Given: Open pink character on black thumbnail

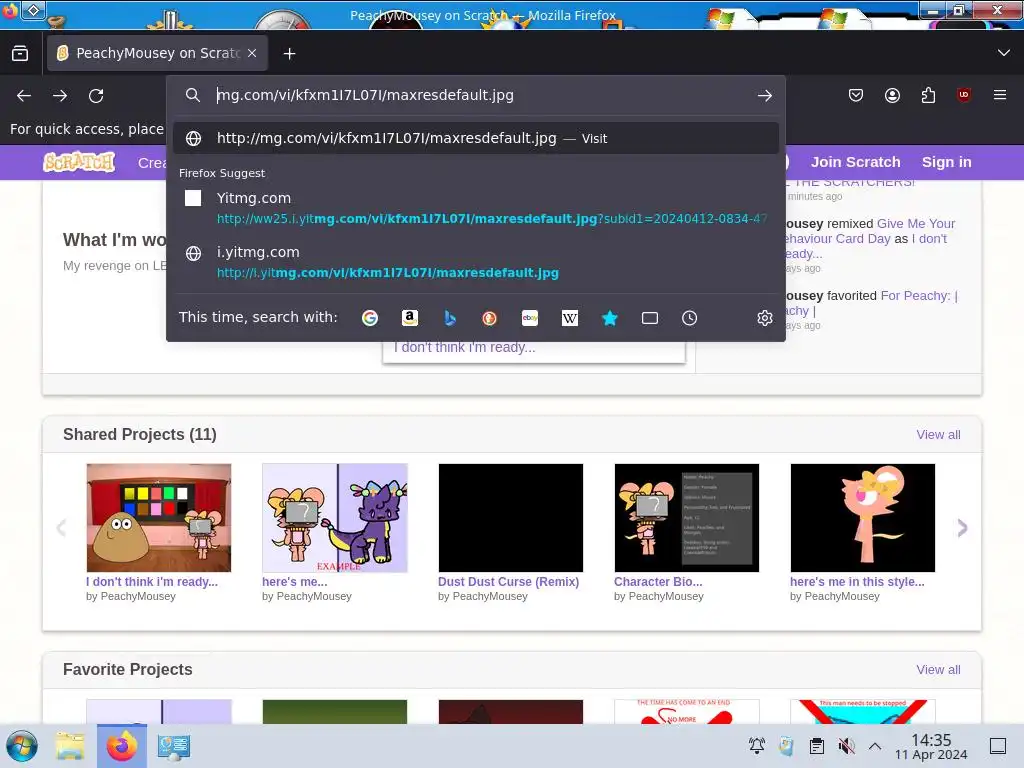Looking at the screenshot, I should (863, 518).
